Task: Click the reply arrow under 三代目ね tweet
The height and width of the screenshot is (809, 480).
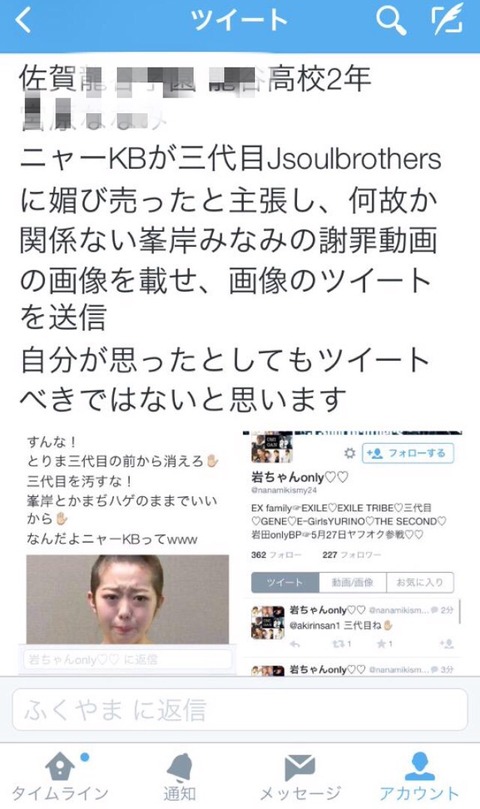Action: tap(295, 643)
